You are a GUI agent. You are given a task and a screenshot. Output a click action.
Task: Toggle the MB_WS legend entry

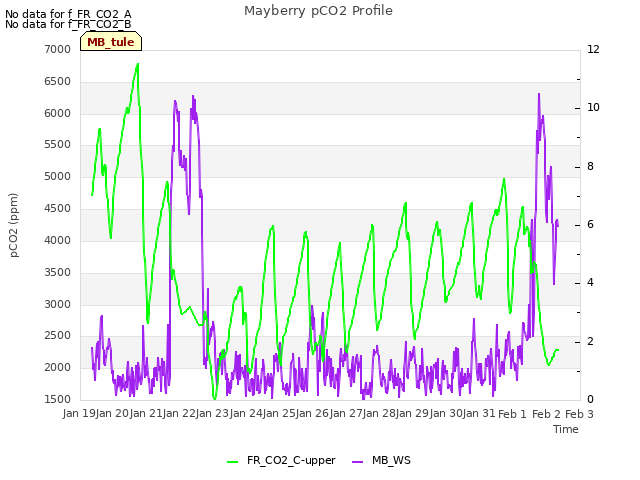click(381, 460)
